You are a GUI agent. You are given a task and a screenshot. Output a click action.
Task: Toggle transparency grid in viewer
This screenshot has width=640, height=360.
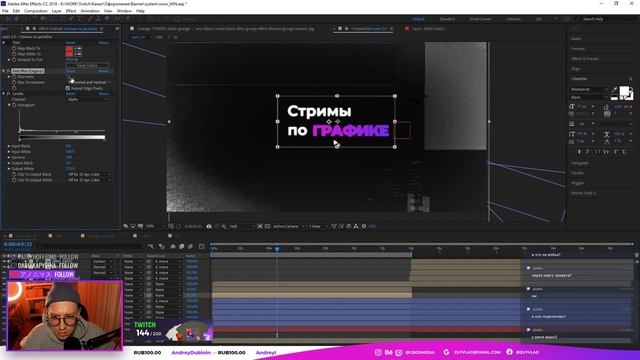tap(267, 226)
